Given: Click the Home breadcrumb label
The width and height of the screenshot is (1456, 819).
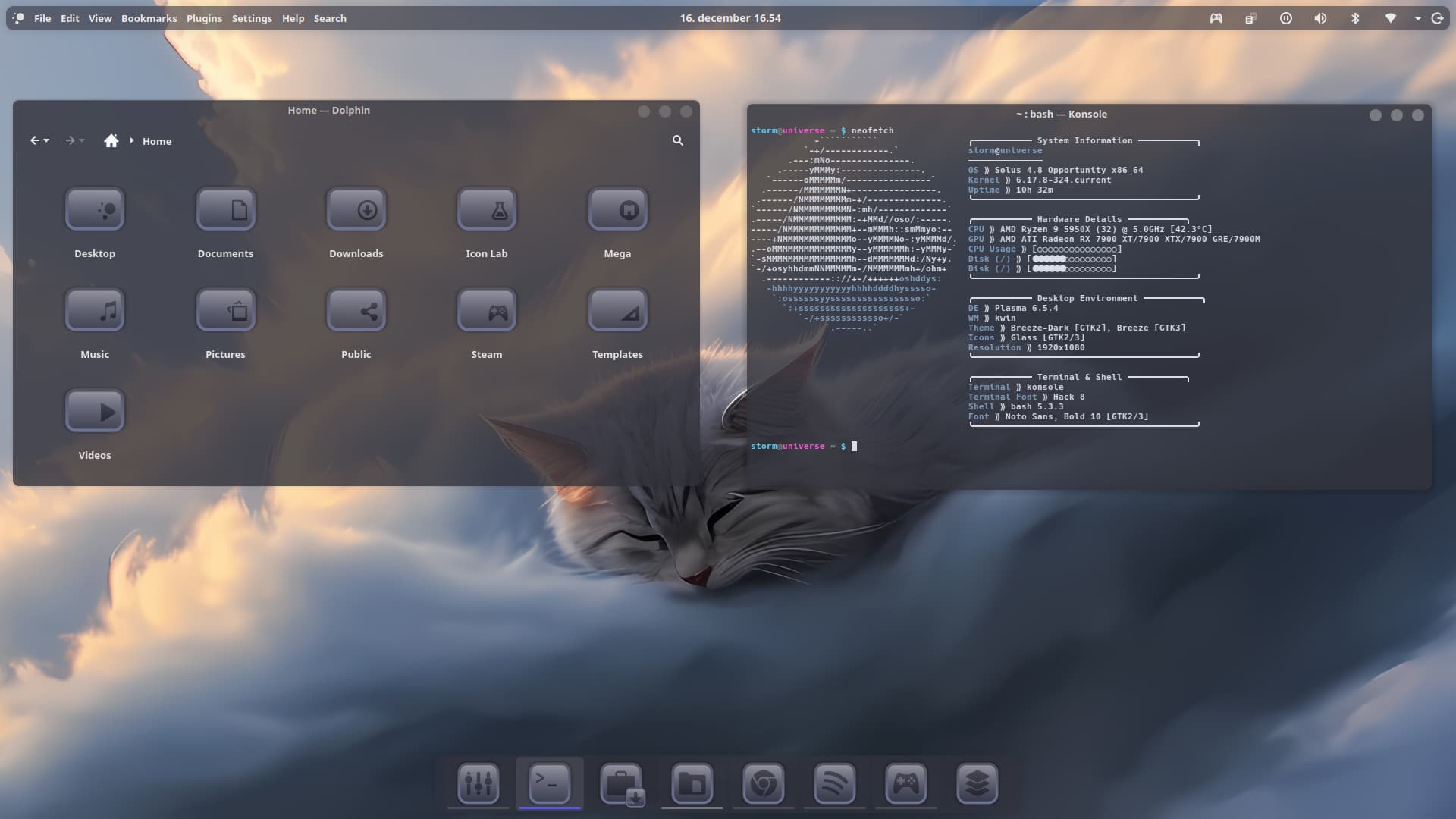Looking at the screenshot, I should click(x=157, y=141).
